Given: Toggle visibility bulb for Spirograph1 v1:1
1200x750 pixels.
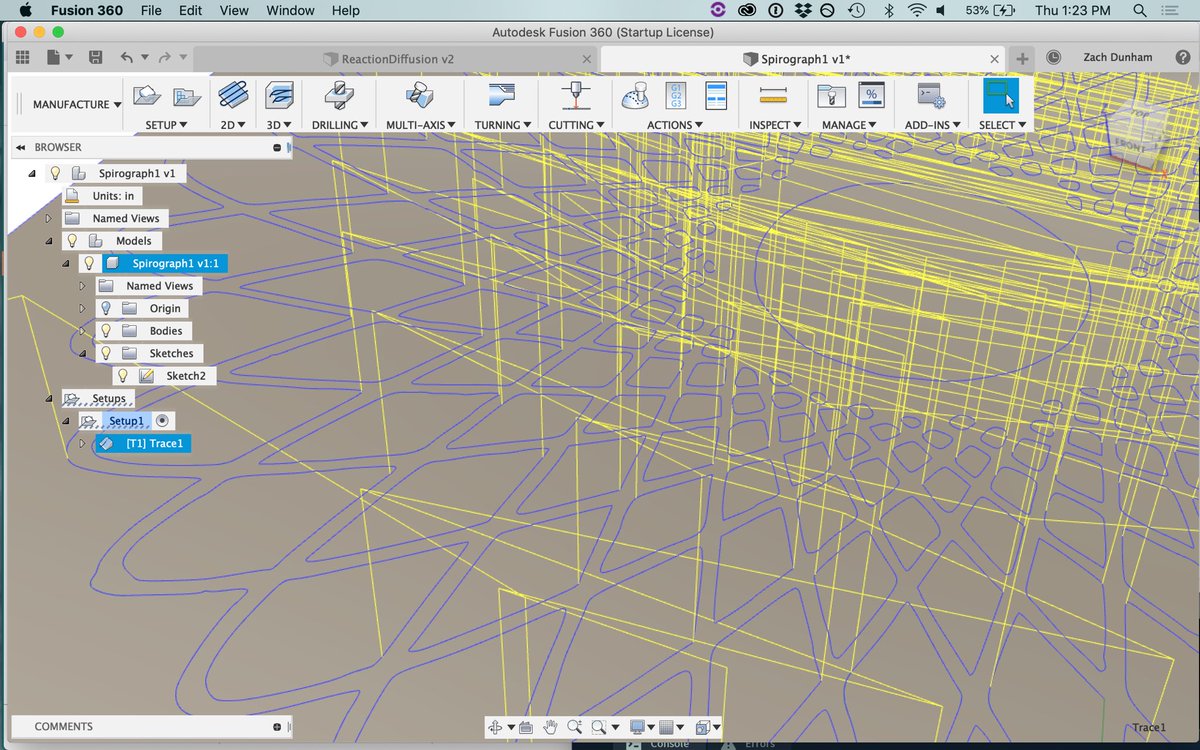Looking at the screenshot, I should 89,263.
